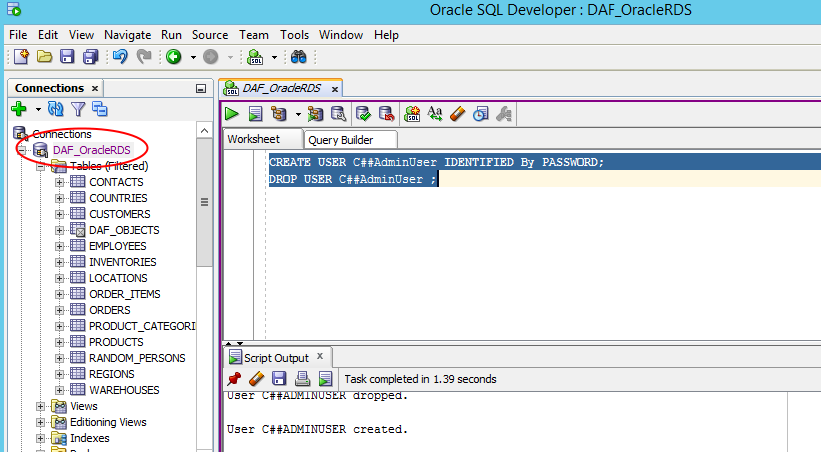This screenshot has width=821, height=452.
Task: Click the Explain Plan icon
Action: (279, 114)
